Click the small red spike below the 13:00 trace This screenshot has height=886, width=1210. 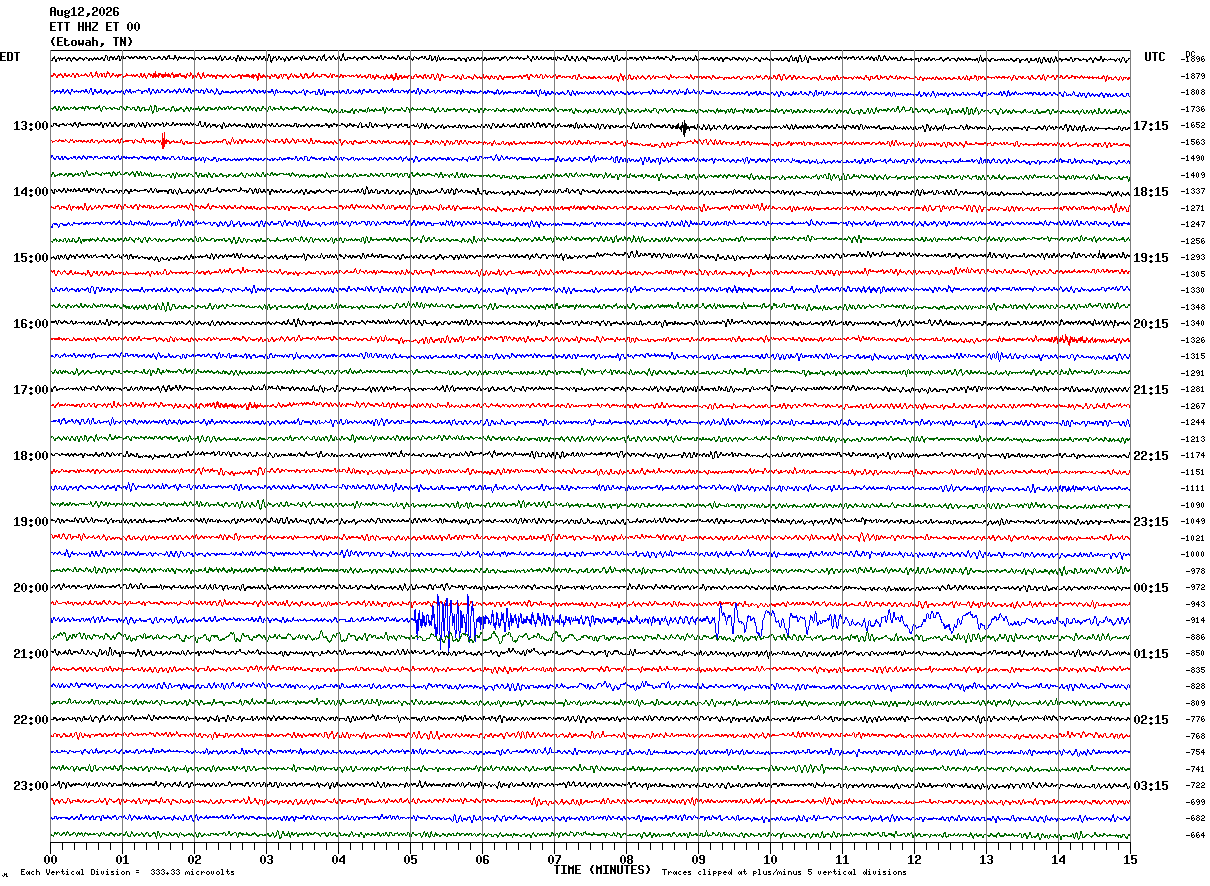tap(163, 141)
